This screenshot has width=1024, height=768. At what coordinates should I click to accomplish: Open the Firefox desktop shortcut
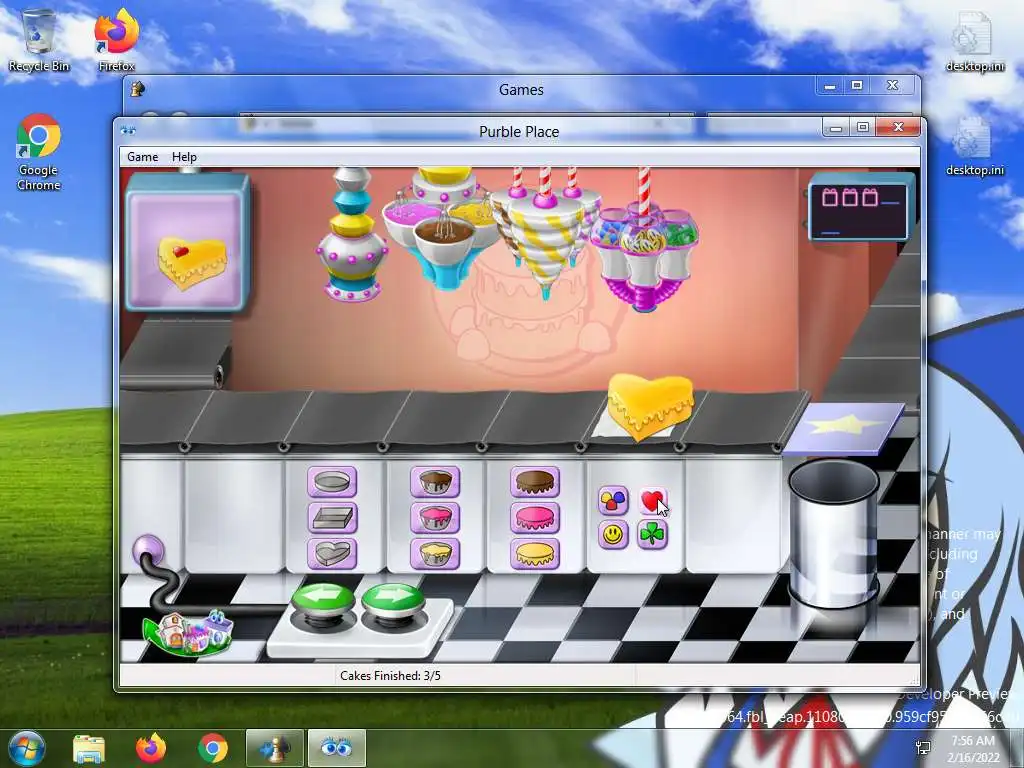(117, 40)
